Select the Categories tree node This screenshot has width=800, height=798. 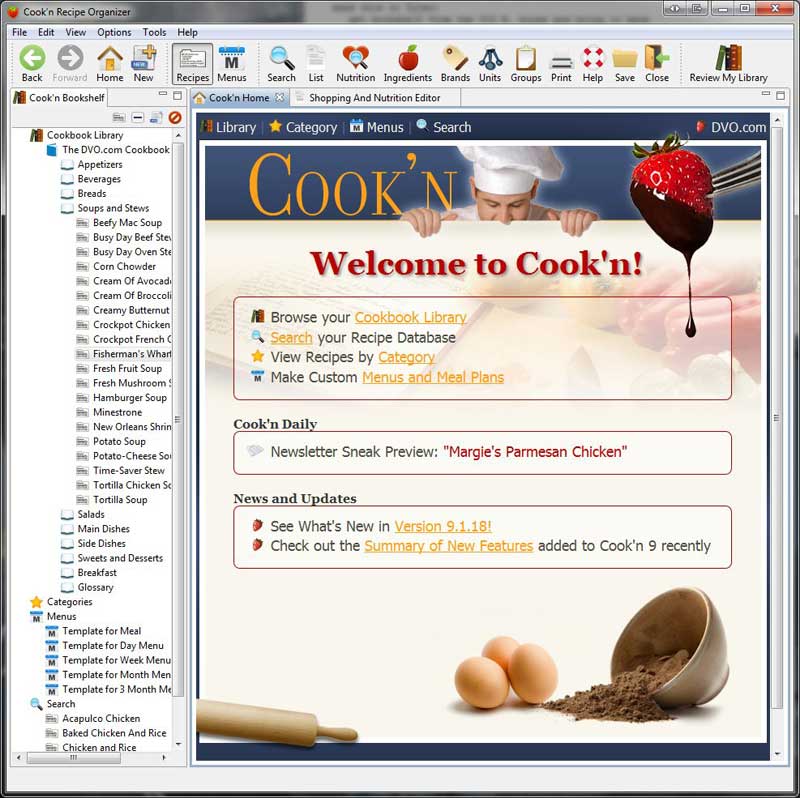tap(69, 602)
